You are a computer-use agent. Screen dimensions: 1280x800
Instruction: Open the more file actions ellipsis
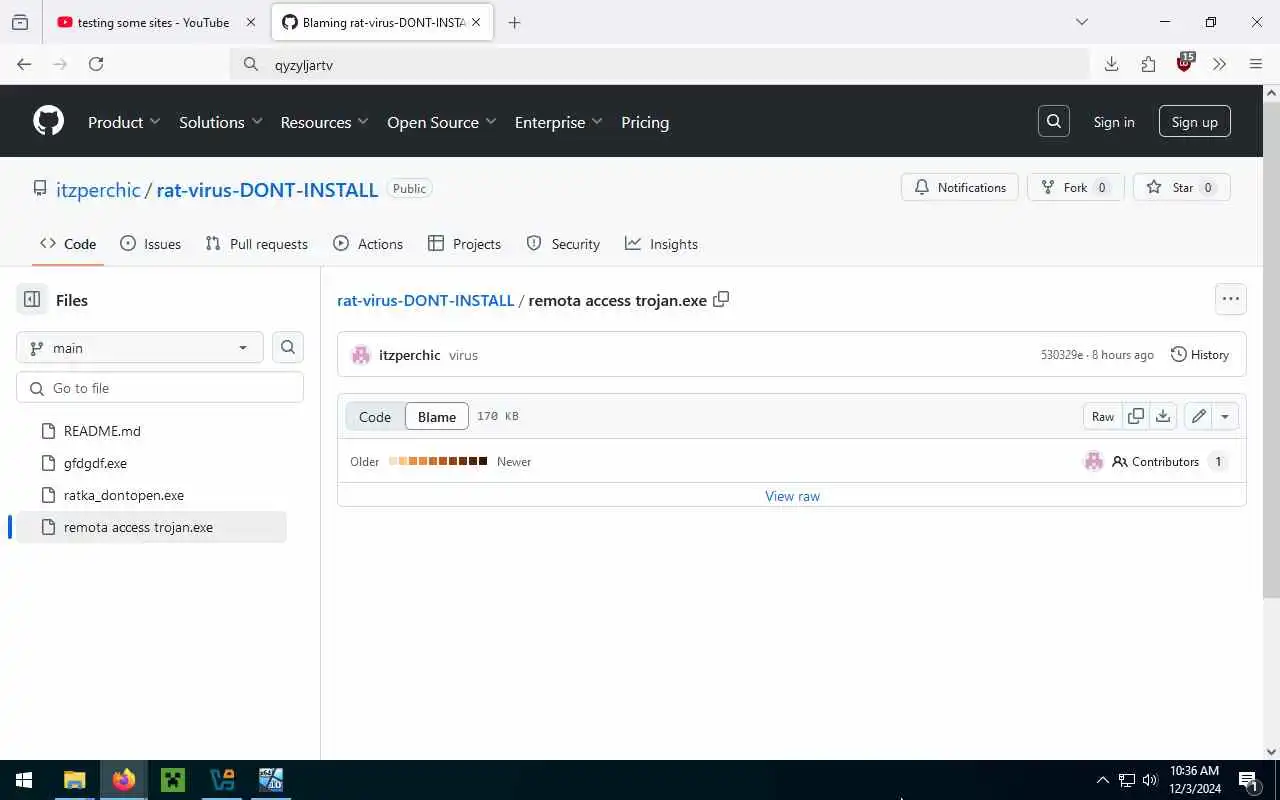point(1231,299)
